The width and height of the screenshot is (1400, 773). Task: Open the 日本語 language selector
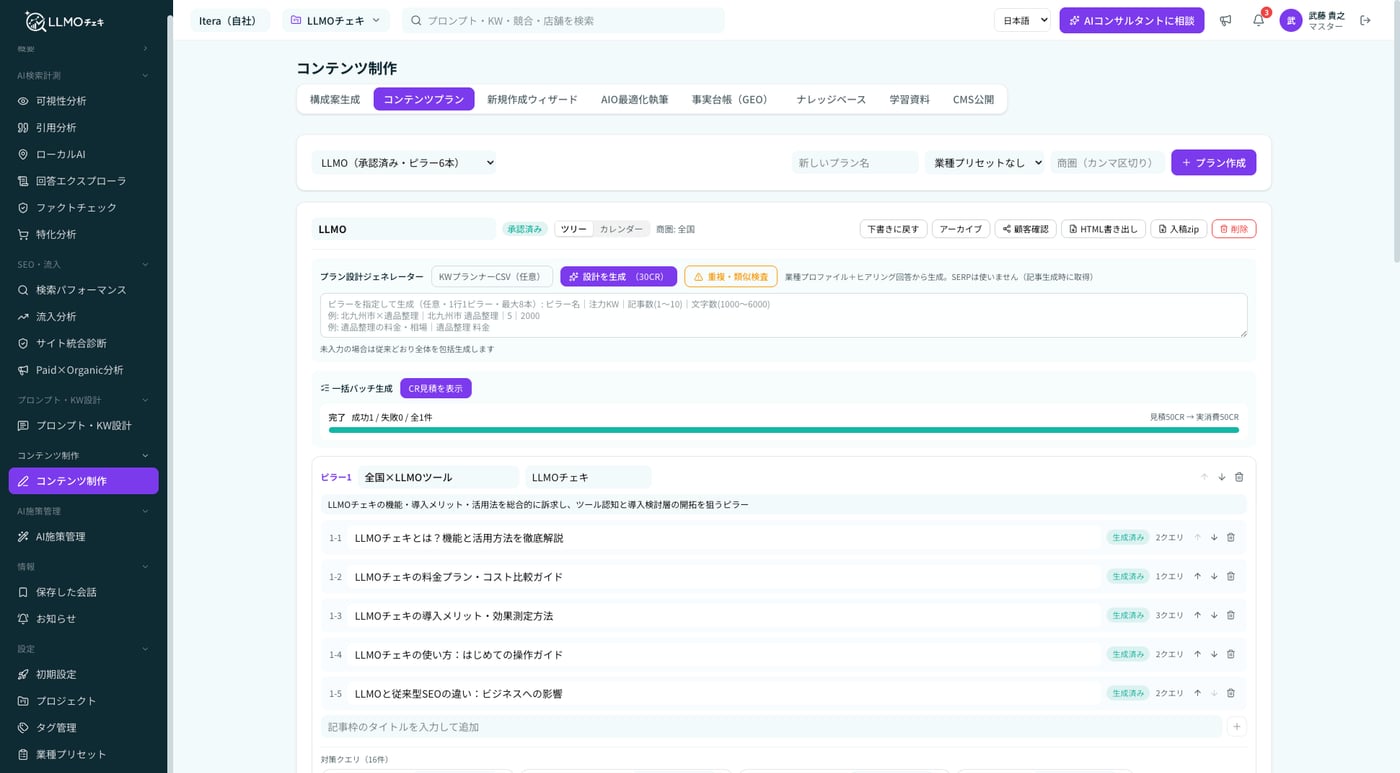click(1022, 20)
